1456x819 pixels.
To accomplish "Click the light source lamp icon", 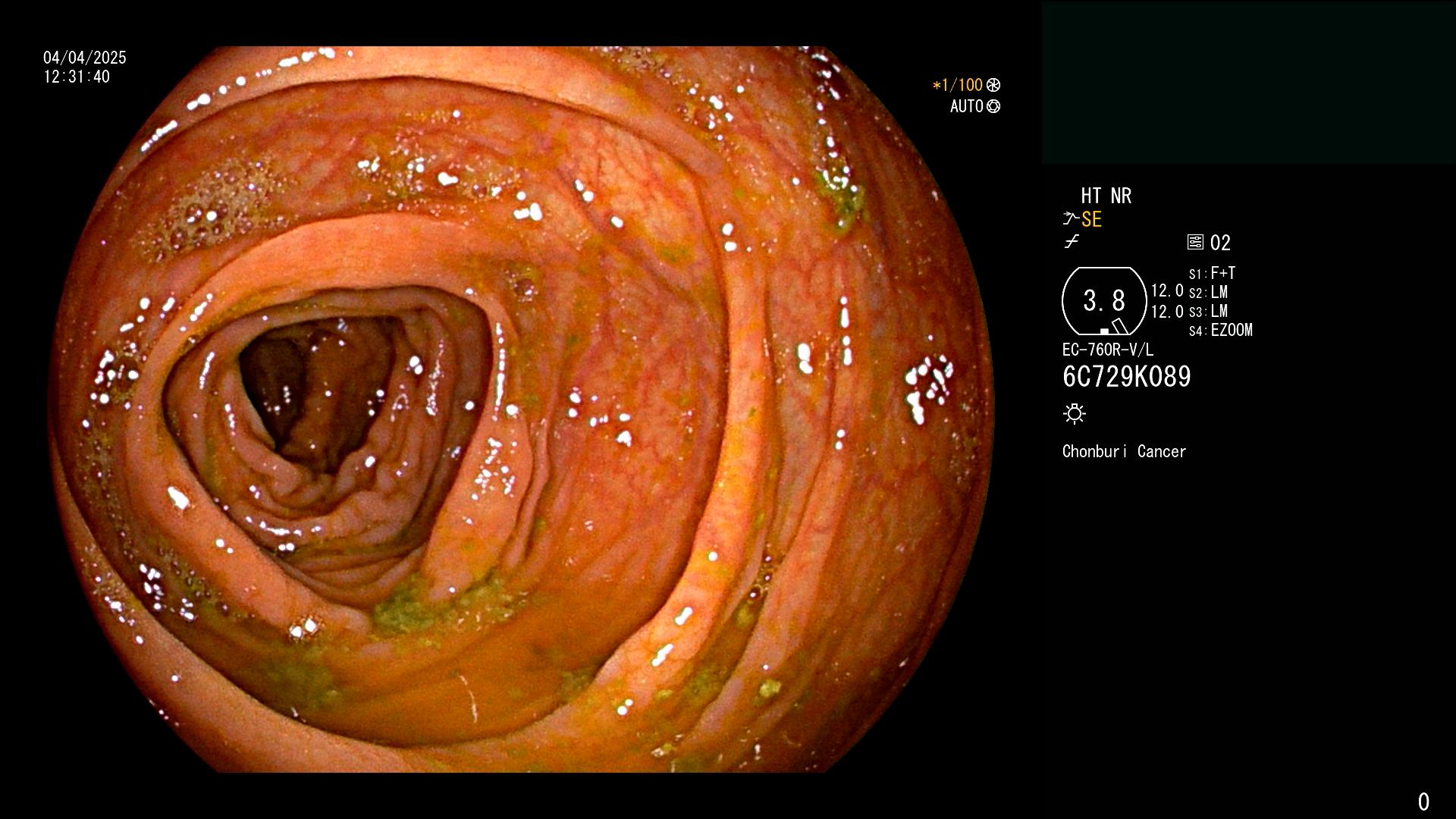I will (1075, 413).
